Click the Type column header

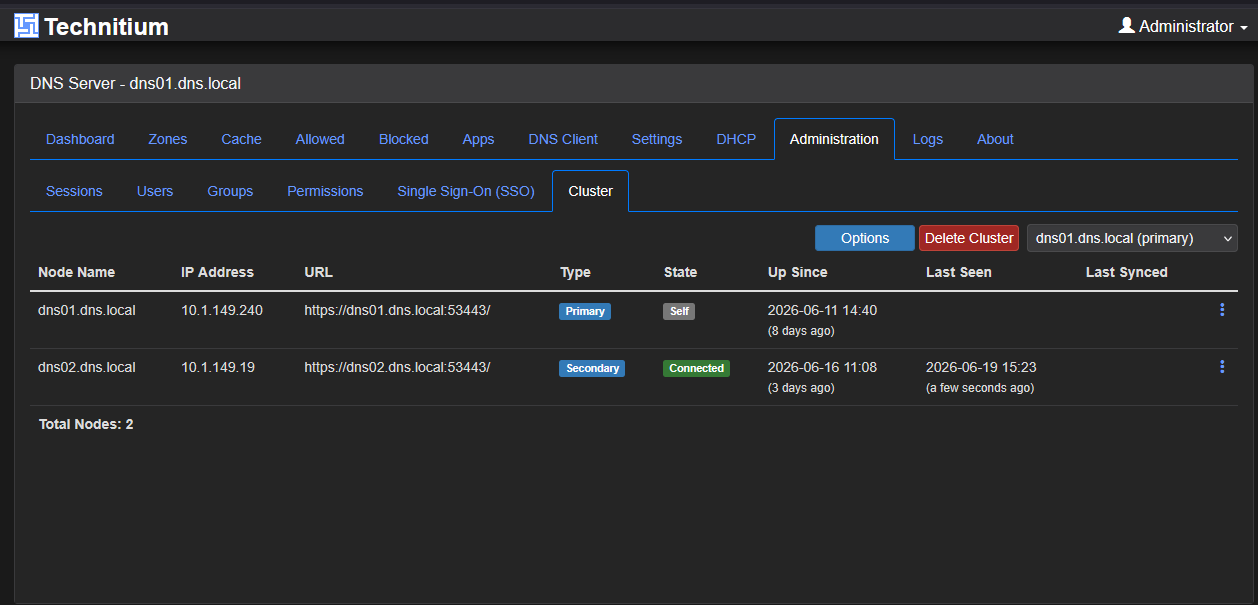click(x=575, y=272)
